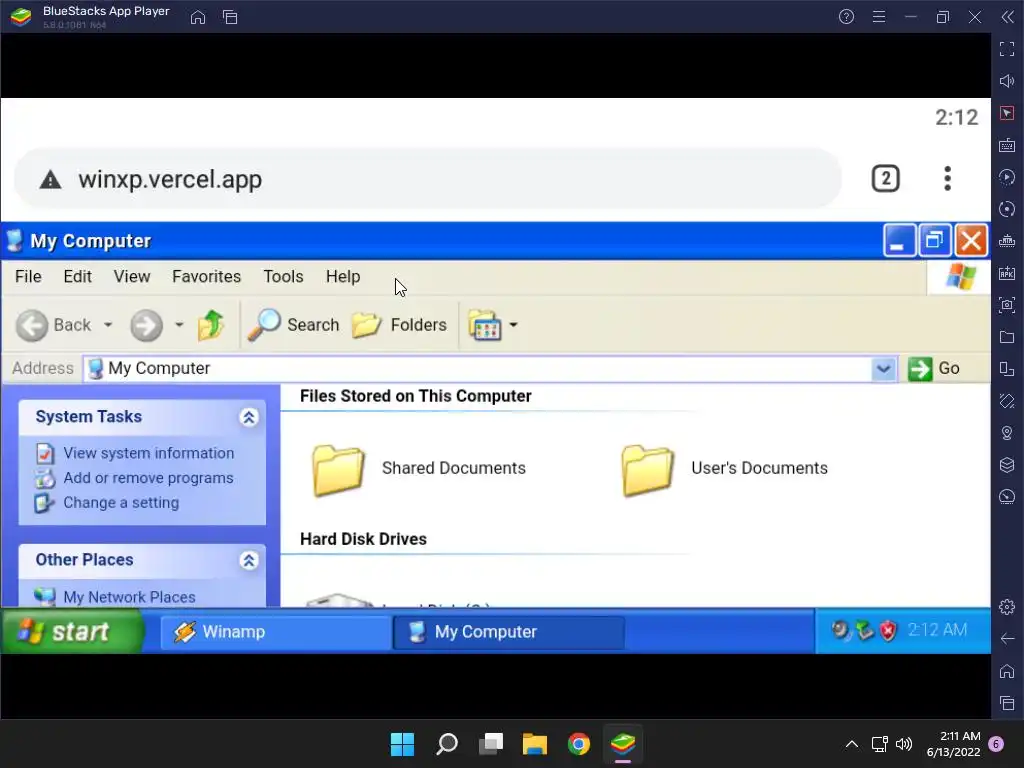Switch to Winamp in XP taskbar
This screenshot has height=768, width=1024.
tap(276, 632)
